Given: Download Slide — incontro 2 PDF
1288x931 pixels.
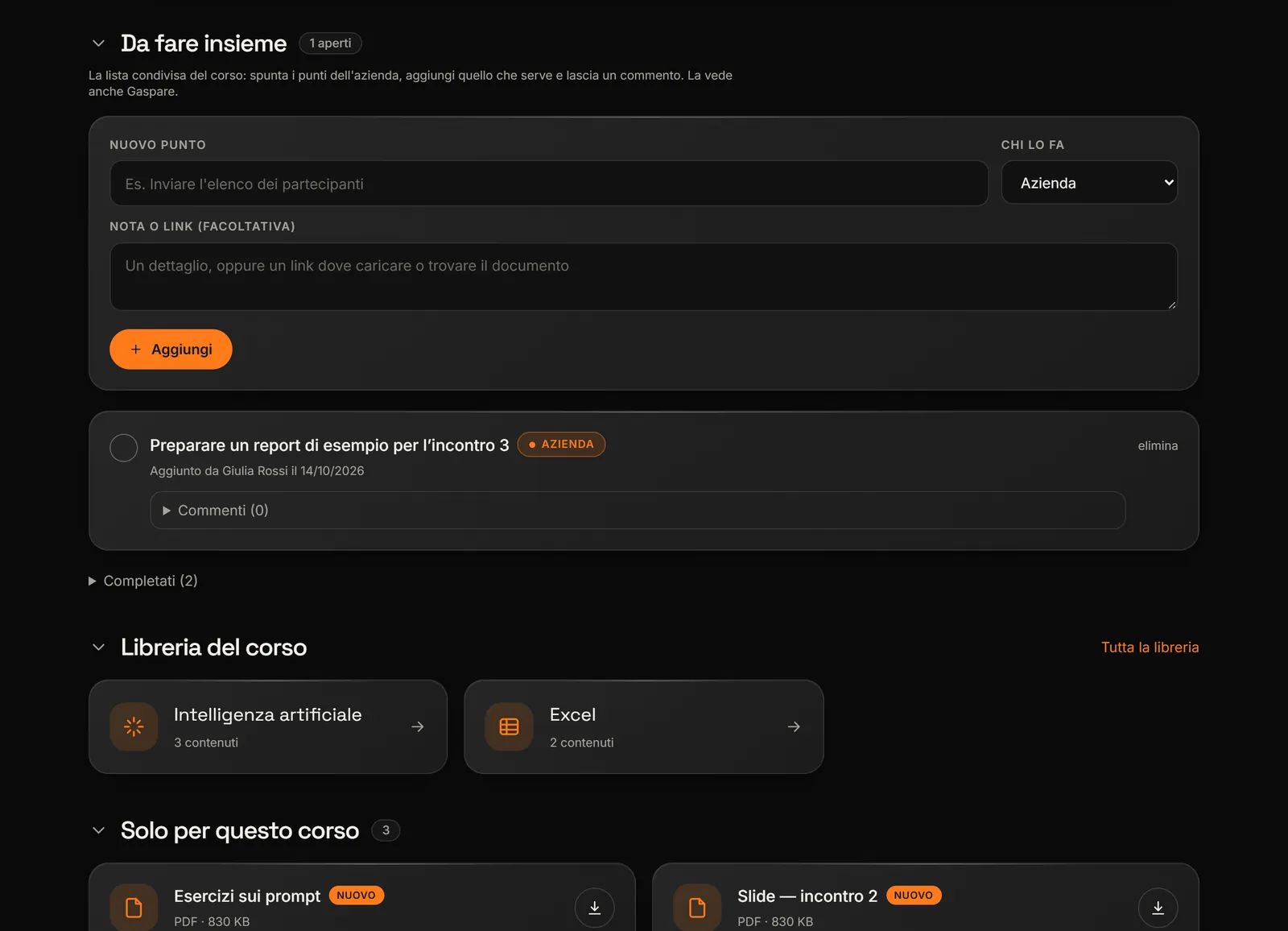Looking at the screenshot, I should pos(1158,908).
